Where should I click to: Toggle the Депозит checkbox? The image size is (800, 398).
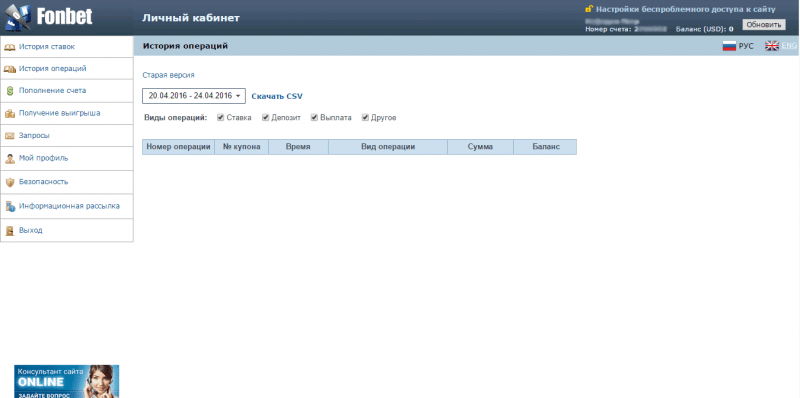point(265,117)
